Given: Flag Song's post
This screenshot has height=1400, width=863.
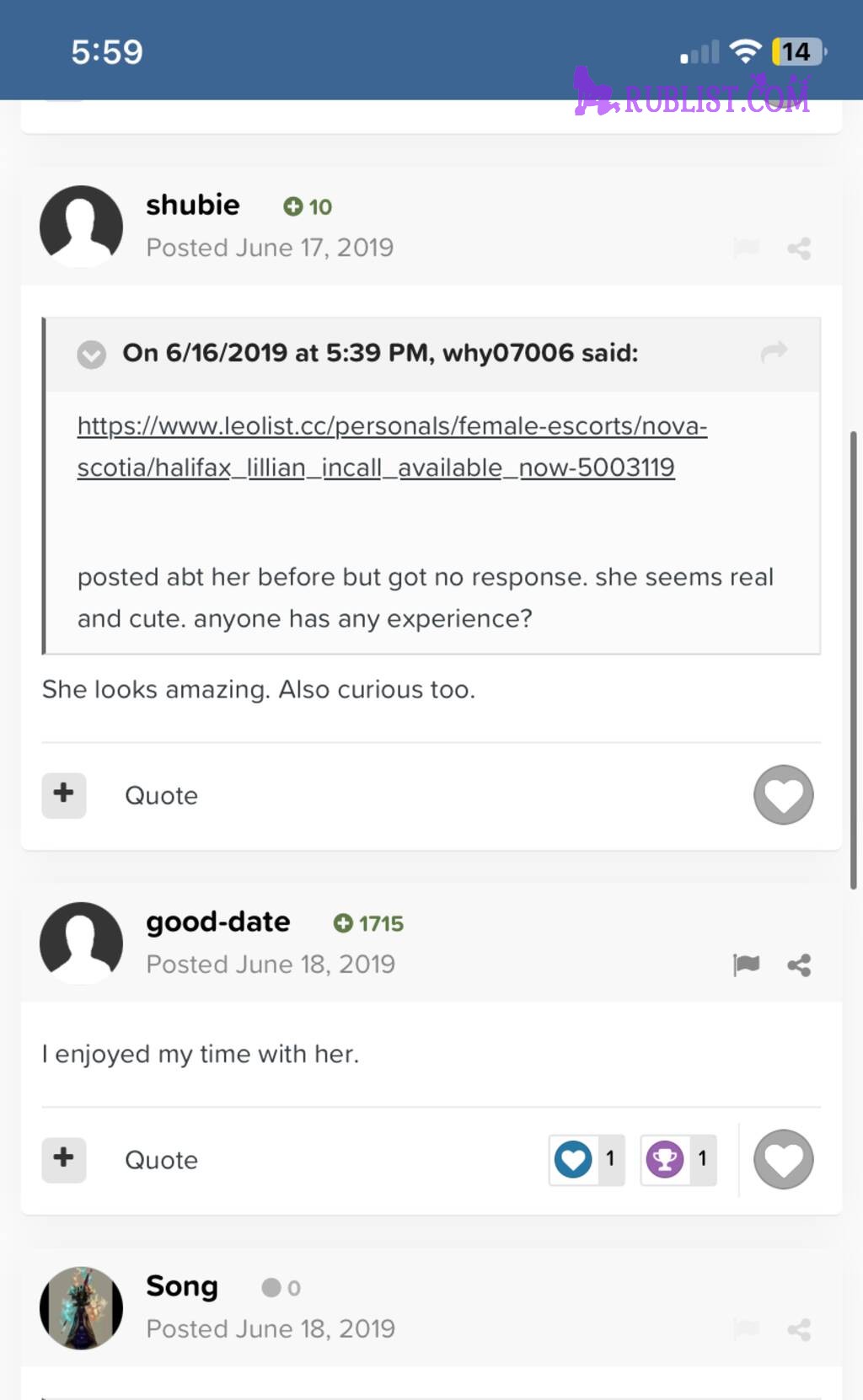Looking at the screenshot, I should 747,1329.
